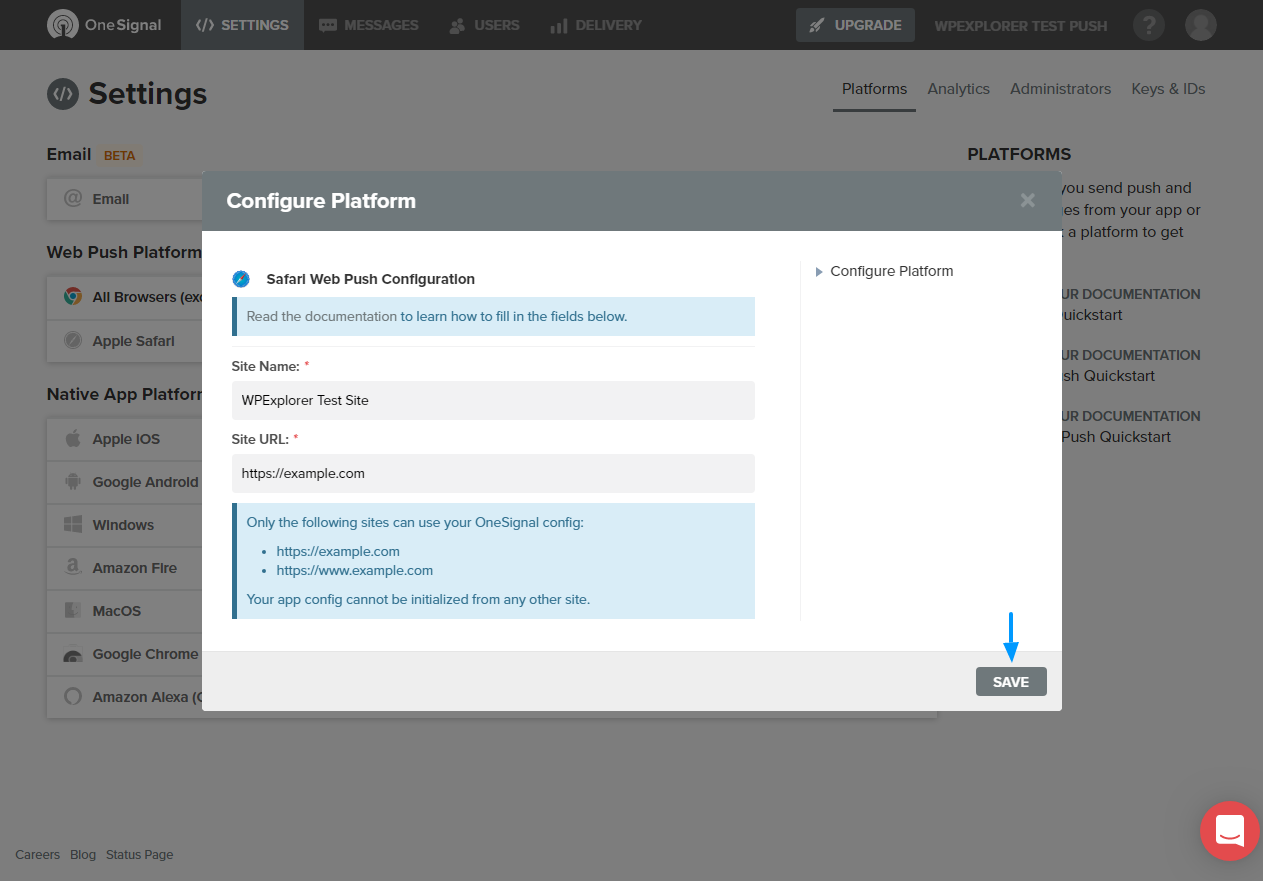
Task: Expand the Configure Platform step arrow
Action: tap(819, 272)
